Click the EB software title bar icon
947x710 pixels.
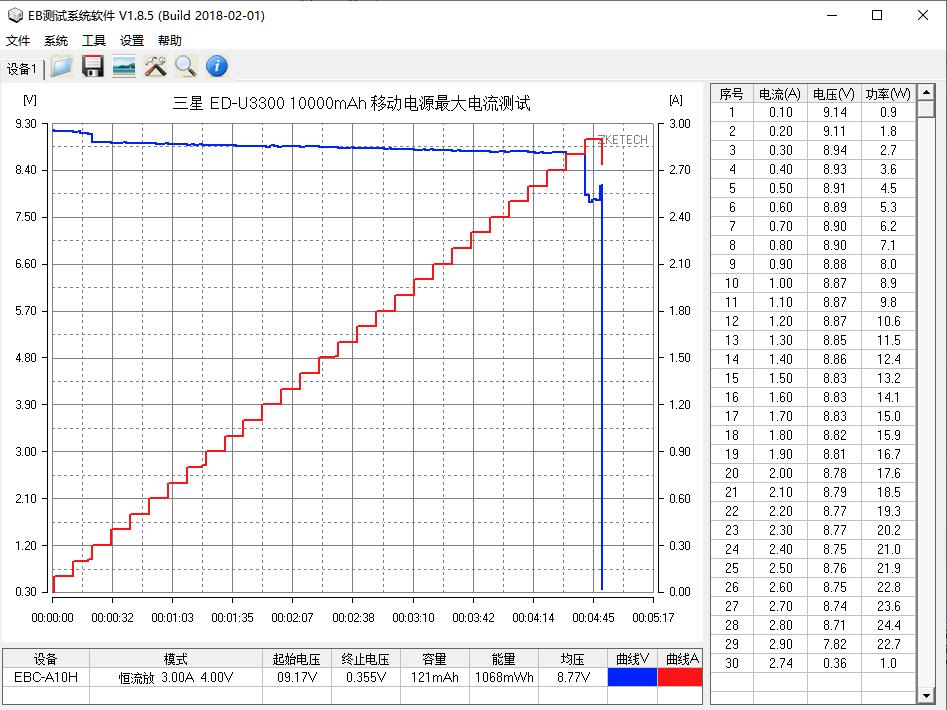[x=14, y=15]
